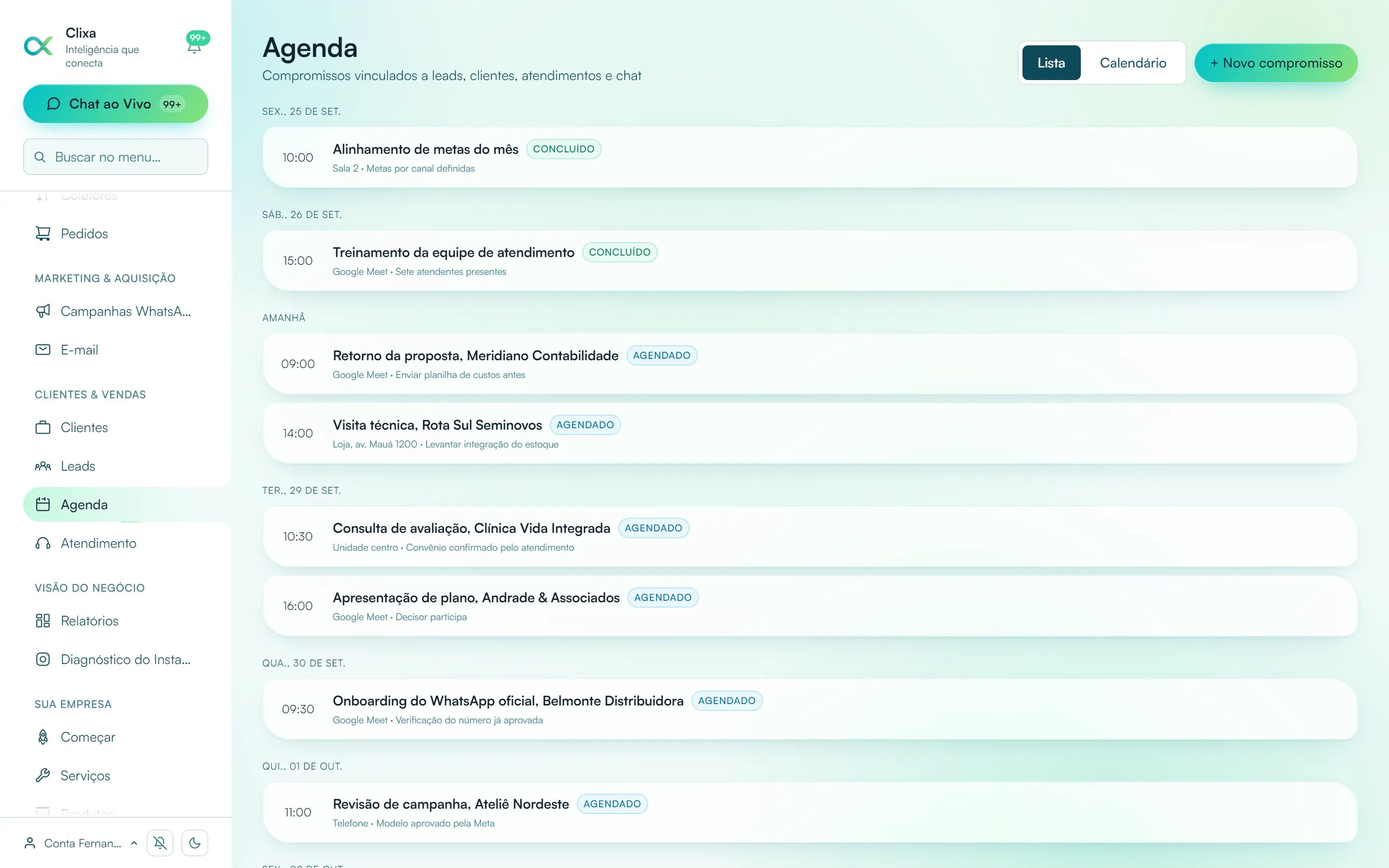
Task: Toggle dark mode moon button
Action: [x=195, y=843]
